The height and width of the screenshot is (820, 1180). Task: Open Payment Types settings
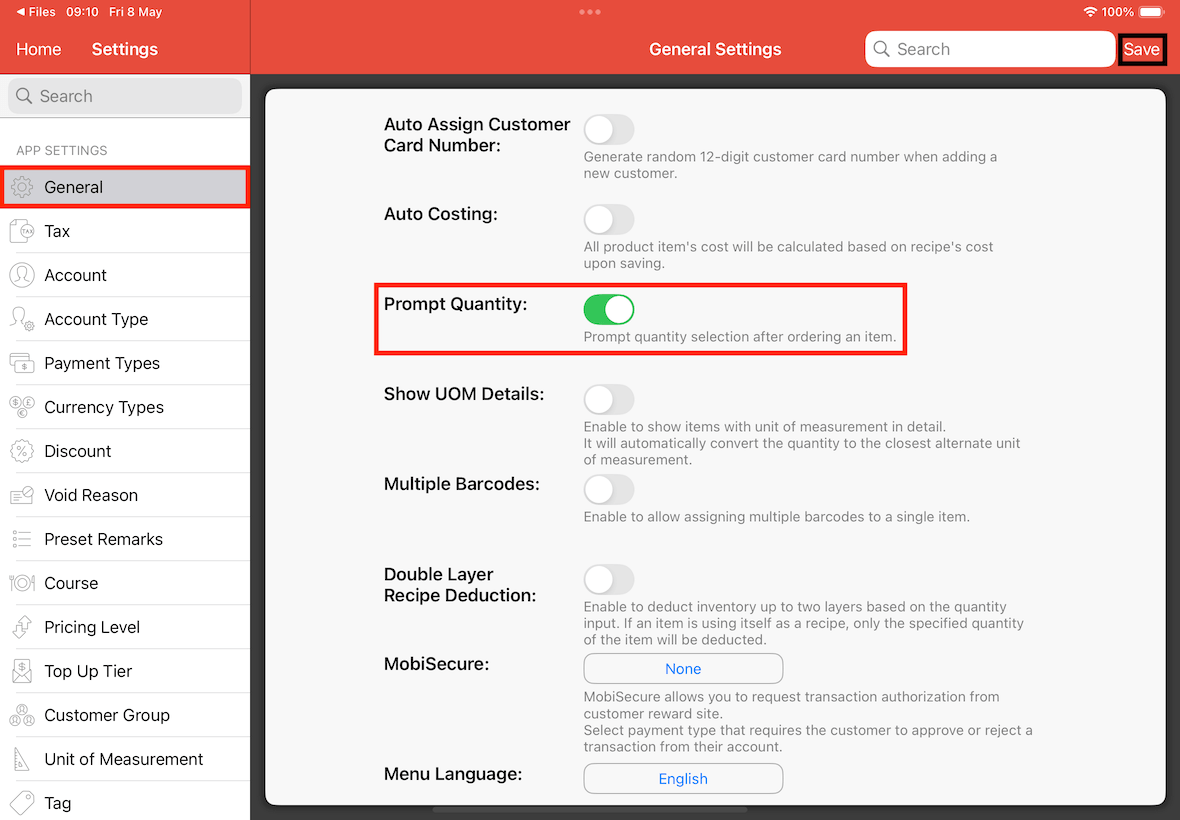[x=125, y=363]
